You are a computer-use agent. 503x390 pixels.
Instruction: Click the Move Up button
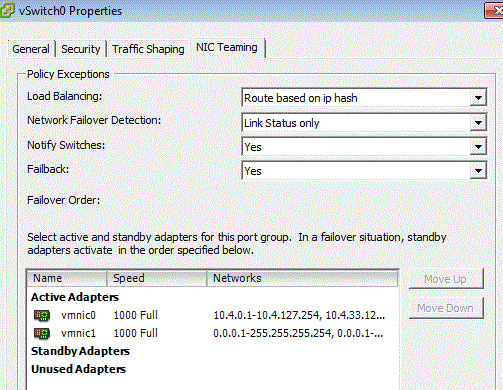pyautogui.click(x=446, y=279)
